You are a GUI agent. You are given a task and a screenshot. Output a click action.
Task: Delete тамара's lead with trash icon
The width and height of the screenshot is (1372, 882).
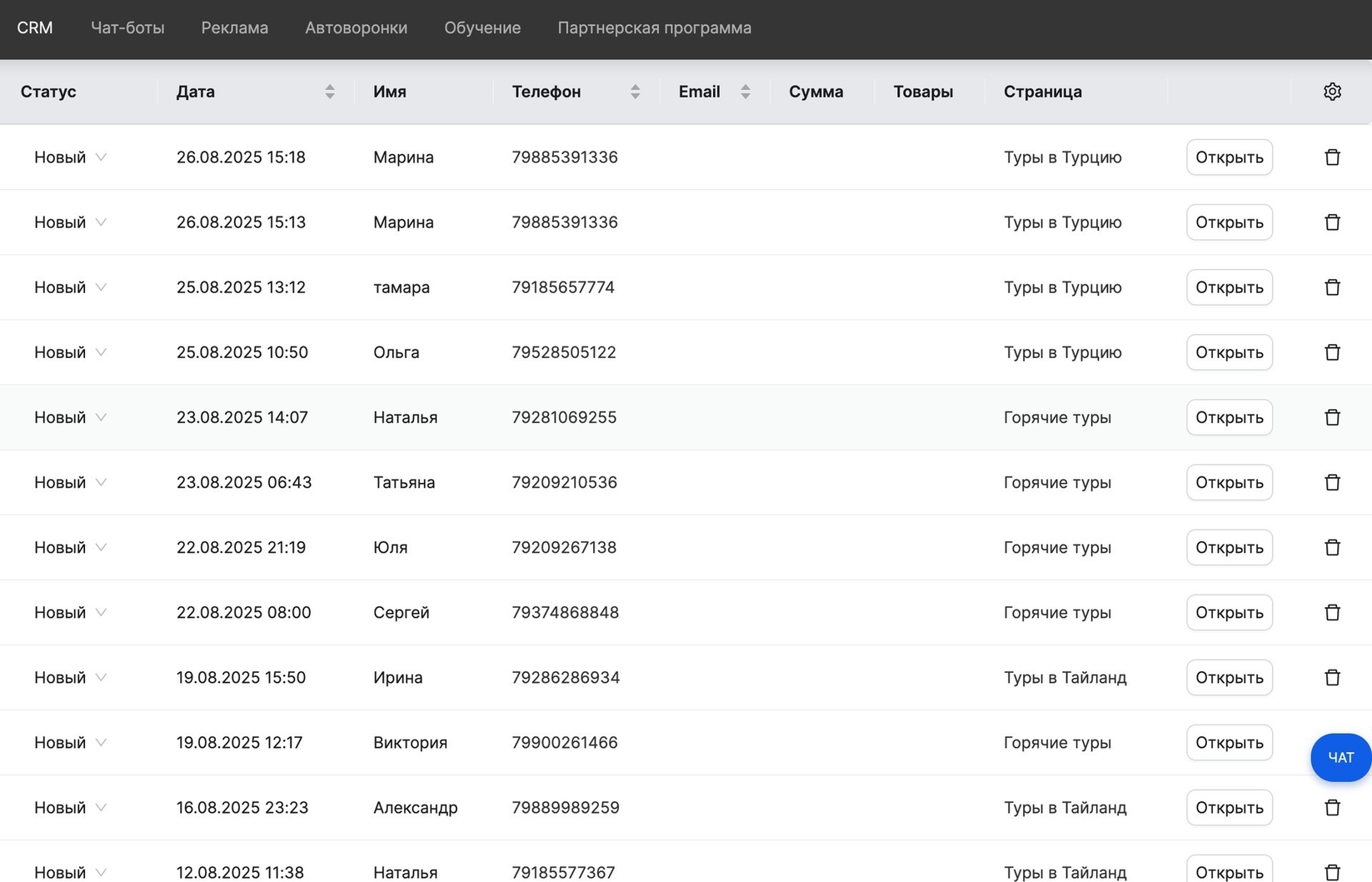coord(1332,287)
